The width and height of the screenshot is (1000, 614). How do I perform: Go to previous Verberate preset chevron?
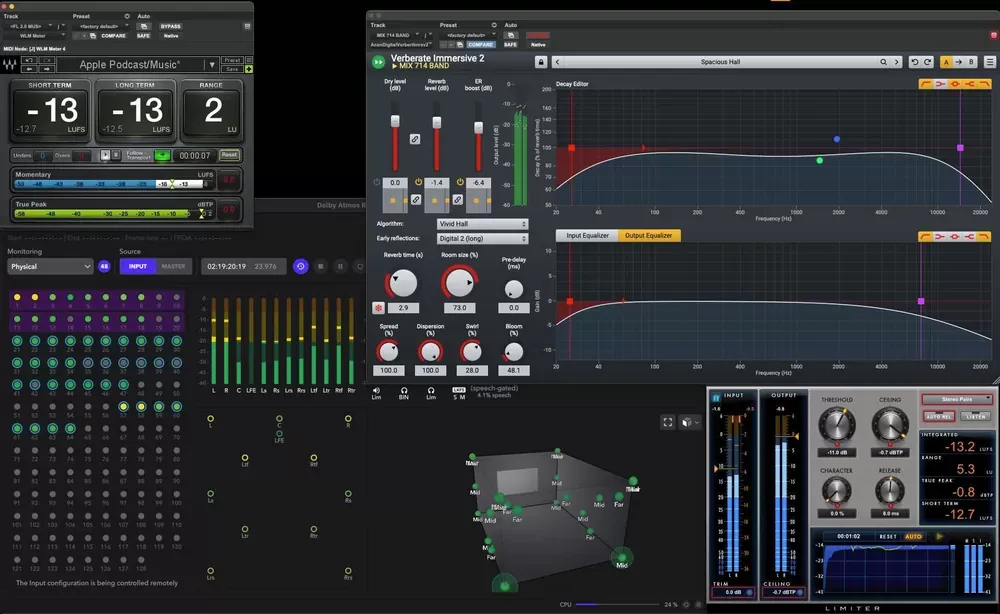coord(557,62)
